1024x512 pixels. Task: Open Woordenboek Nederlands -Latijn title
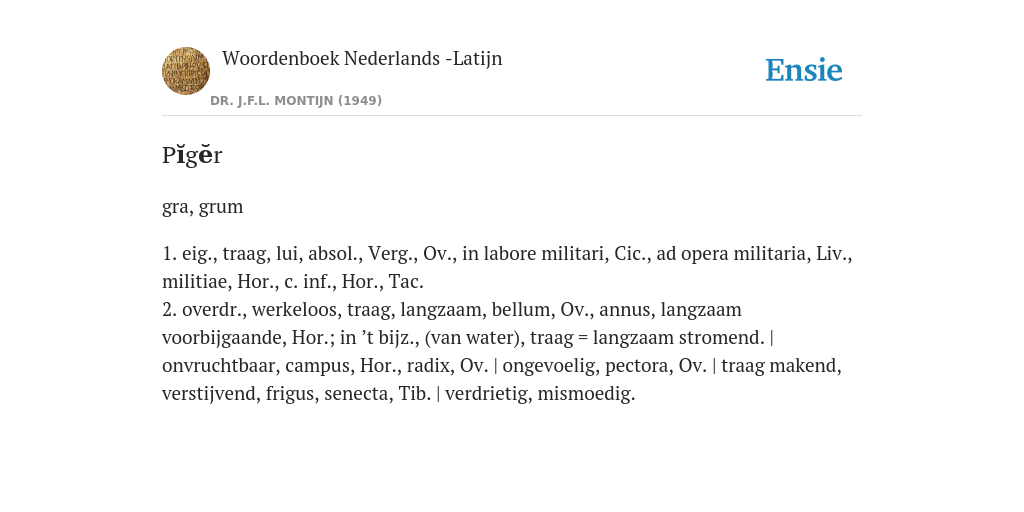coord(362,59)
